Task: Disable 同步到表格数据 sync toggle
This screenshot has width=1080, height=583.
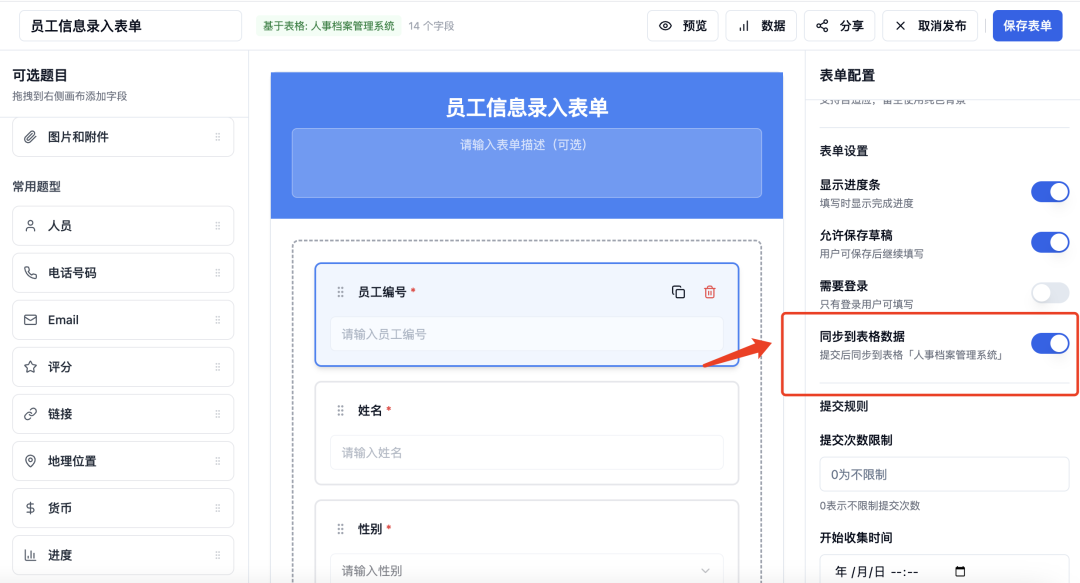Action: coord(1049,342)
